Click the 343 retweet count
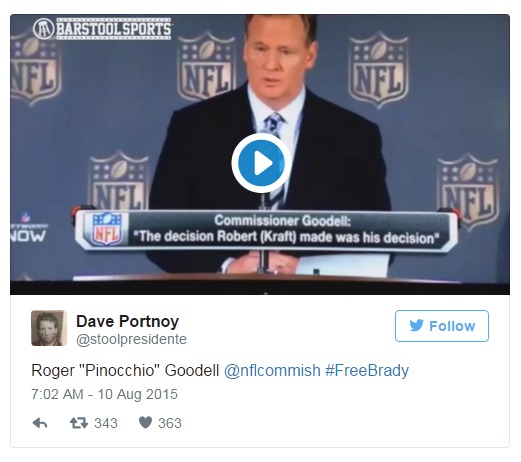Screen dimensions: 521x462 pos(106,423)
